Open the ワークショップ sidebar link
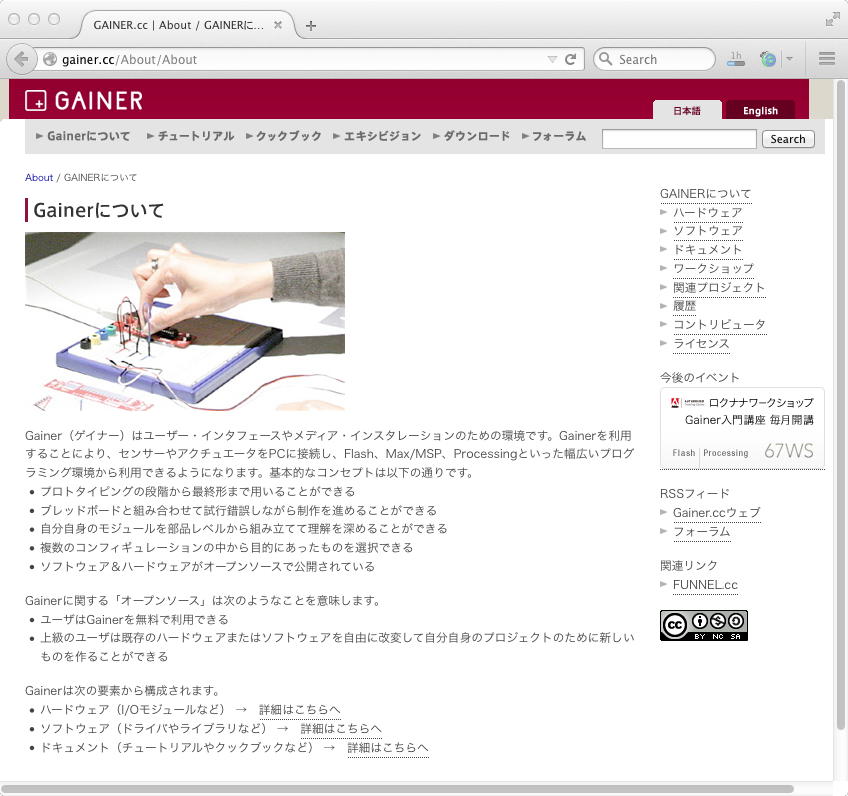The height and width of the screenshot is (796, 848). point(713,268)
